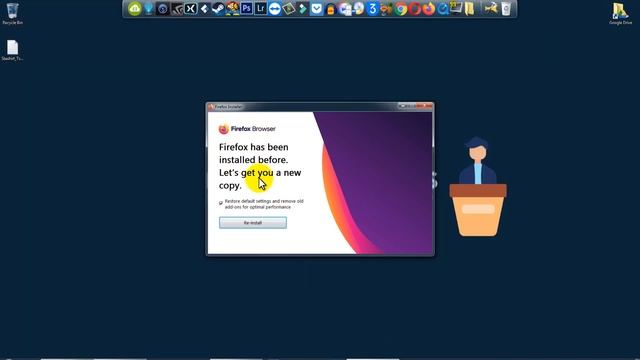
Task: Select the text file on the desktop
Action: pyautogui.click(x=12, y=50)
